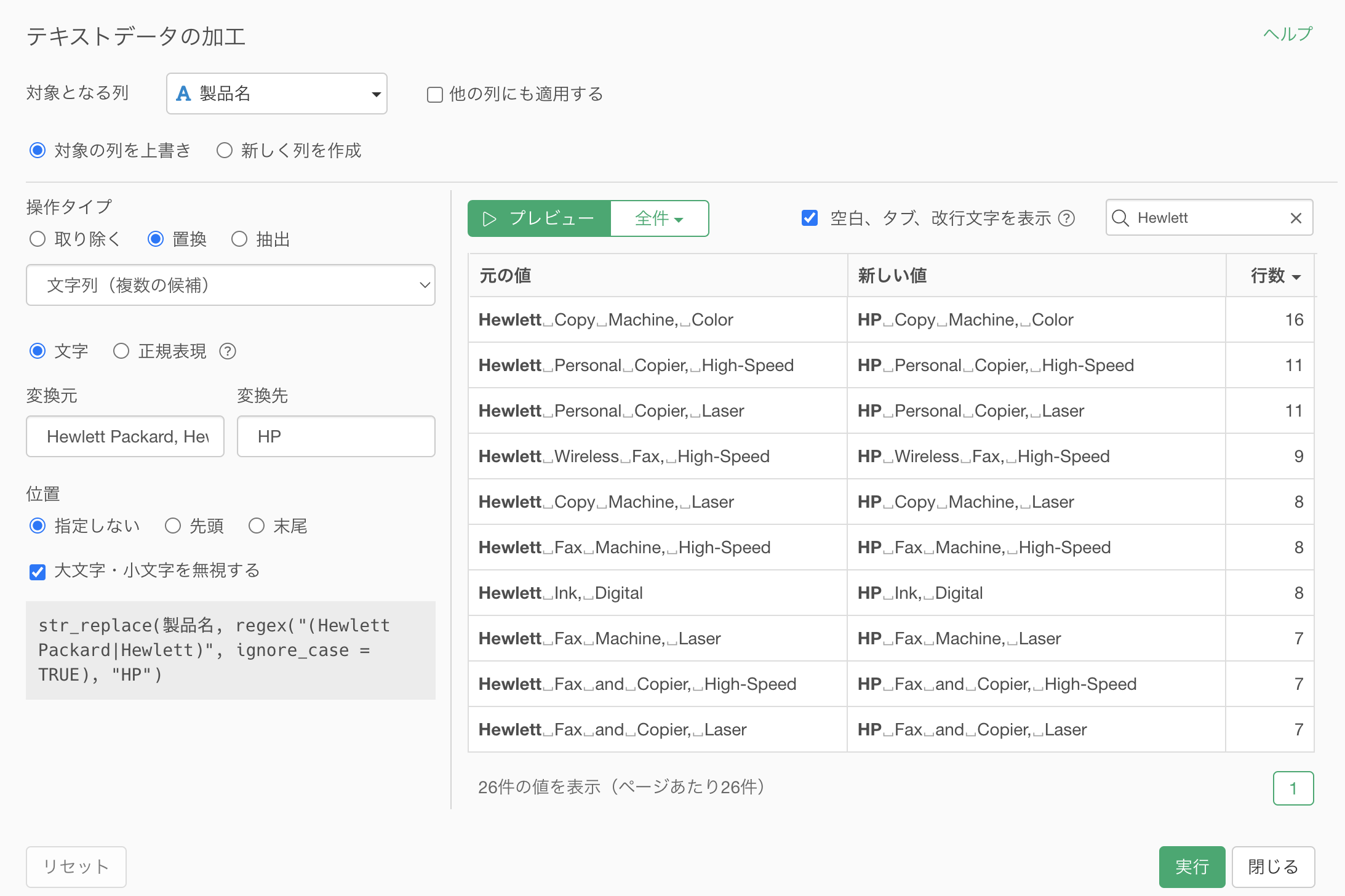Select 対象の列を上書き option
The width and height of the screenshot is (1345, 896).
38,150
